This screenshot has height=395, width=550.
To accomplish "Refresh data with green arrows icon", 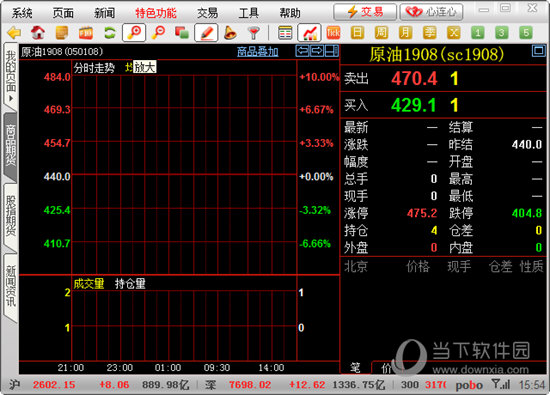I will pos(110,33).
